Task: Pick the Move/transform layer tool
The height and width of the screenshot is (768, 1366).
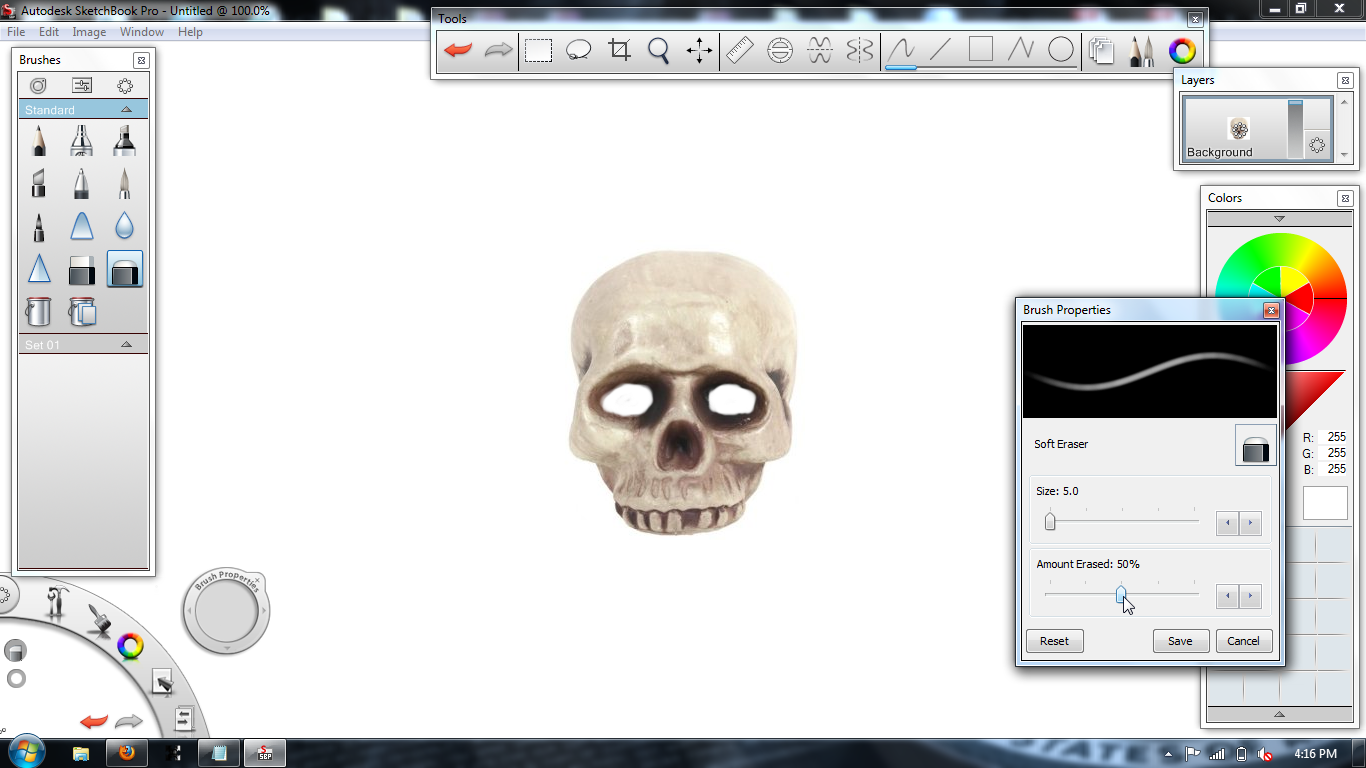Action: click(699, 50)
